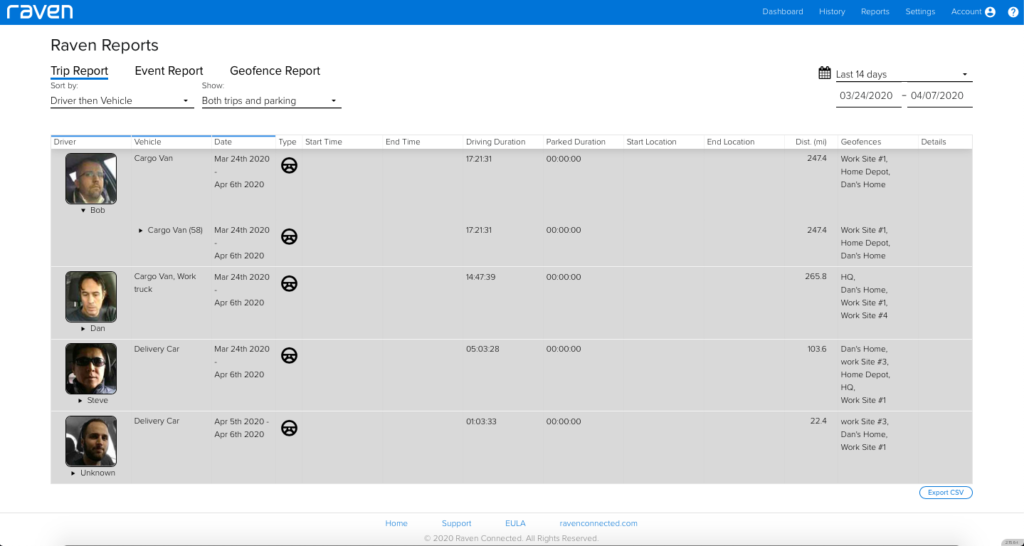Open Reports in top navigation
Screen dimensions: 1024x546
pos(875,12)
